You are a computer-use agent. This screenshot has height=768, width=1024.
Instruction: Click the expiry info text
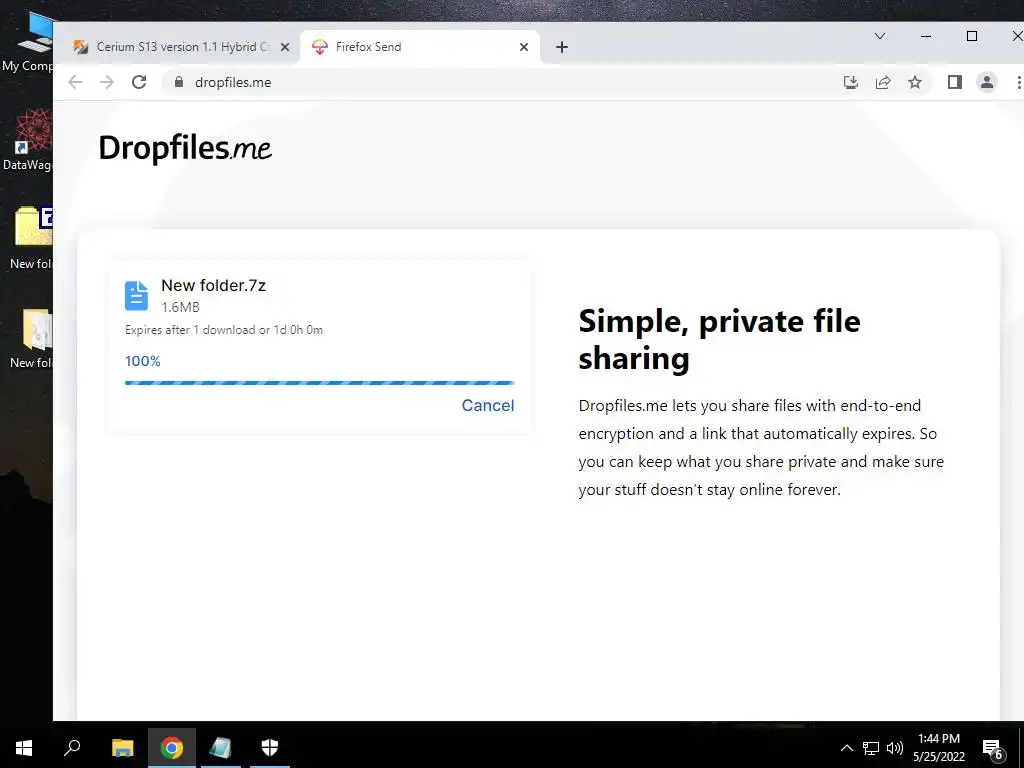click(x=223, y=330)
